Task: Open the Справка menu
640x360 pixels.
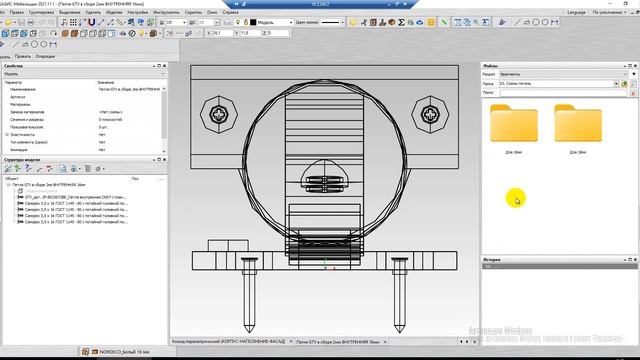Action: coord(231,12)
